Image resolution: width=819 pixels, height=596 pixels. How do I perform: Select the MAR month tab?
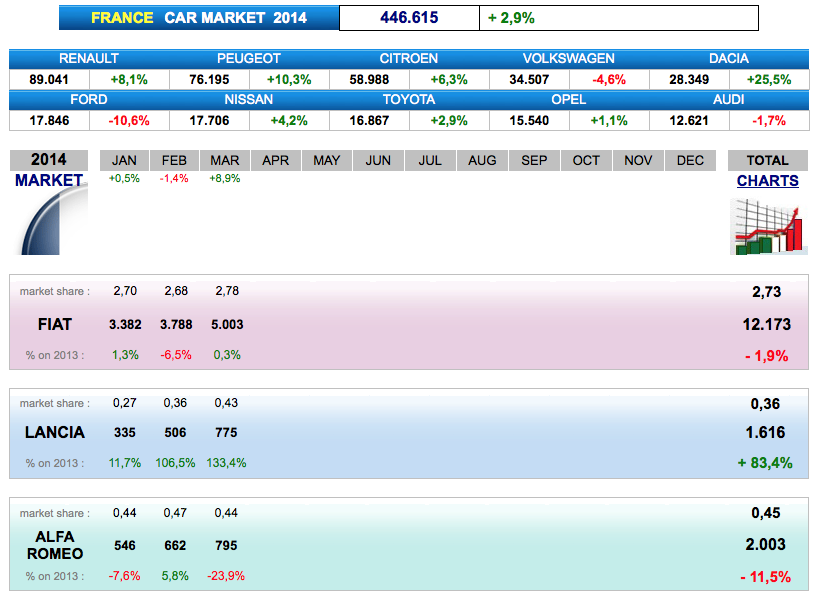click(225, 160)
